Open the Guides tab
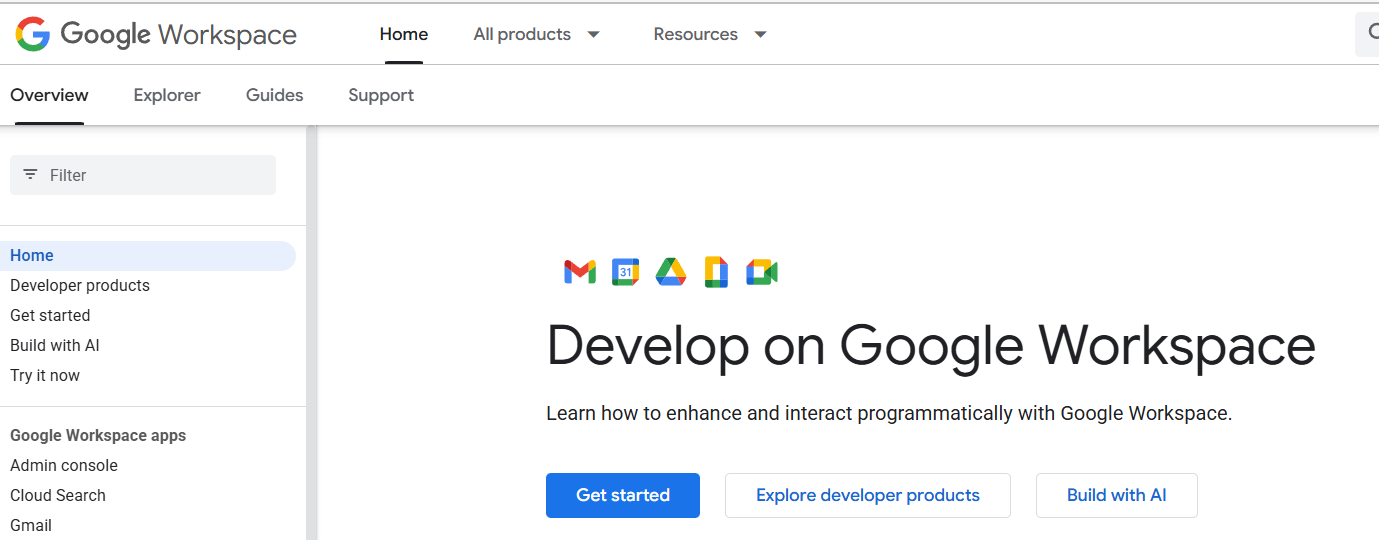The height and width of the screenshot is (540, 1379). (x=274, y=95)
